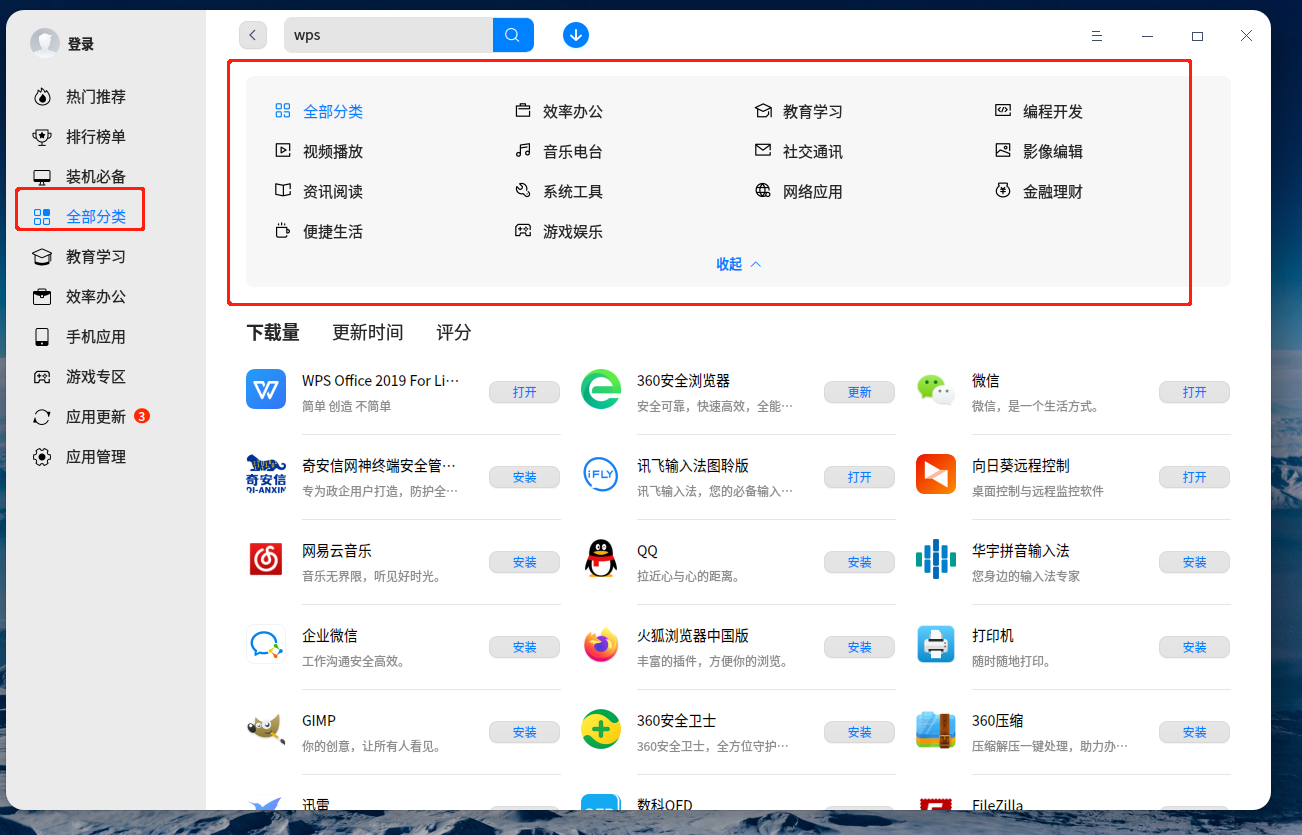Install QQ with 安装 button
The width and height of the screenshot is (1302, 835).
click(x=860, y=562)
